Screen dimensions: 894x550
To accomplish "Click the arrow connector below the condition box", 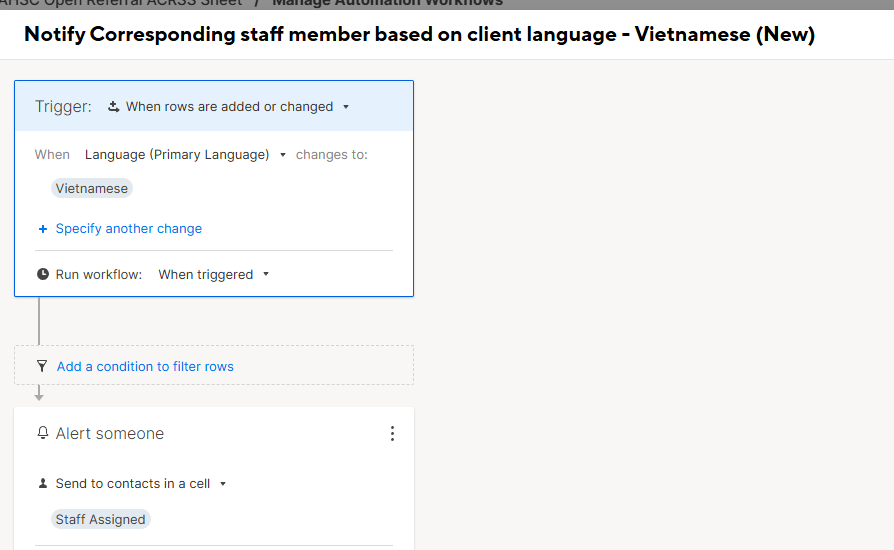I will 39,393.
